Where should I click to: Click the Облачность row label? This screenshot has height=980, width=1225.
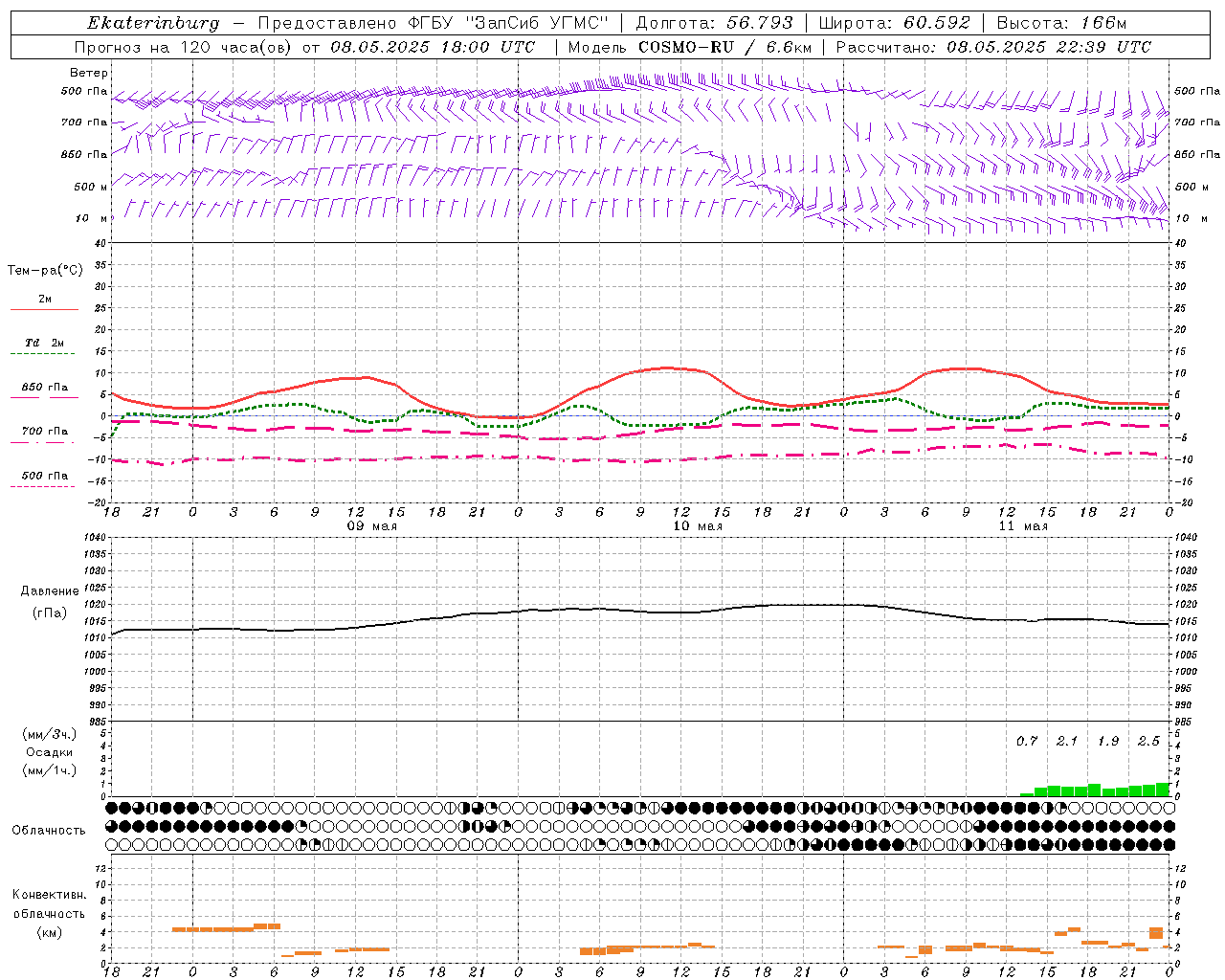tap(49, 830)
